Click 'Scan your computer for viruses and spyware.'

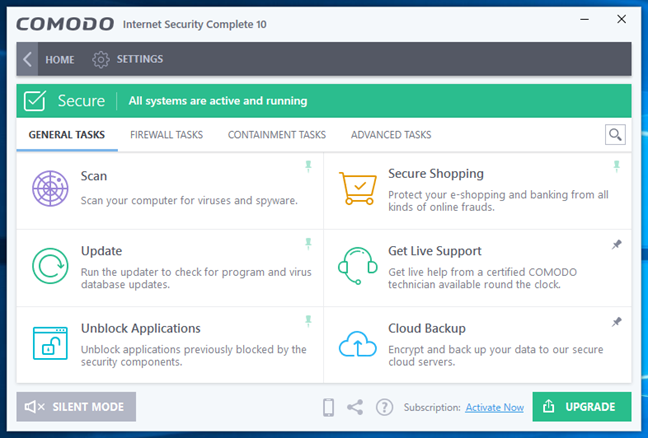click(189, 200)
